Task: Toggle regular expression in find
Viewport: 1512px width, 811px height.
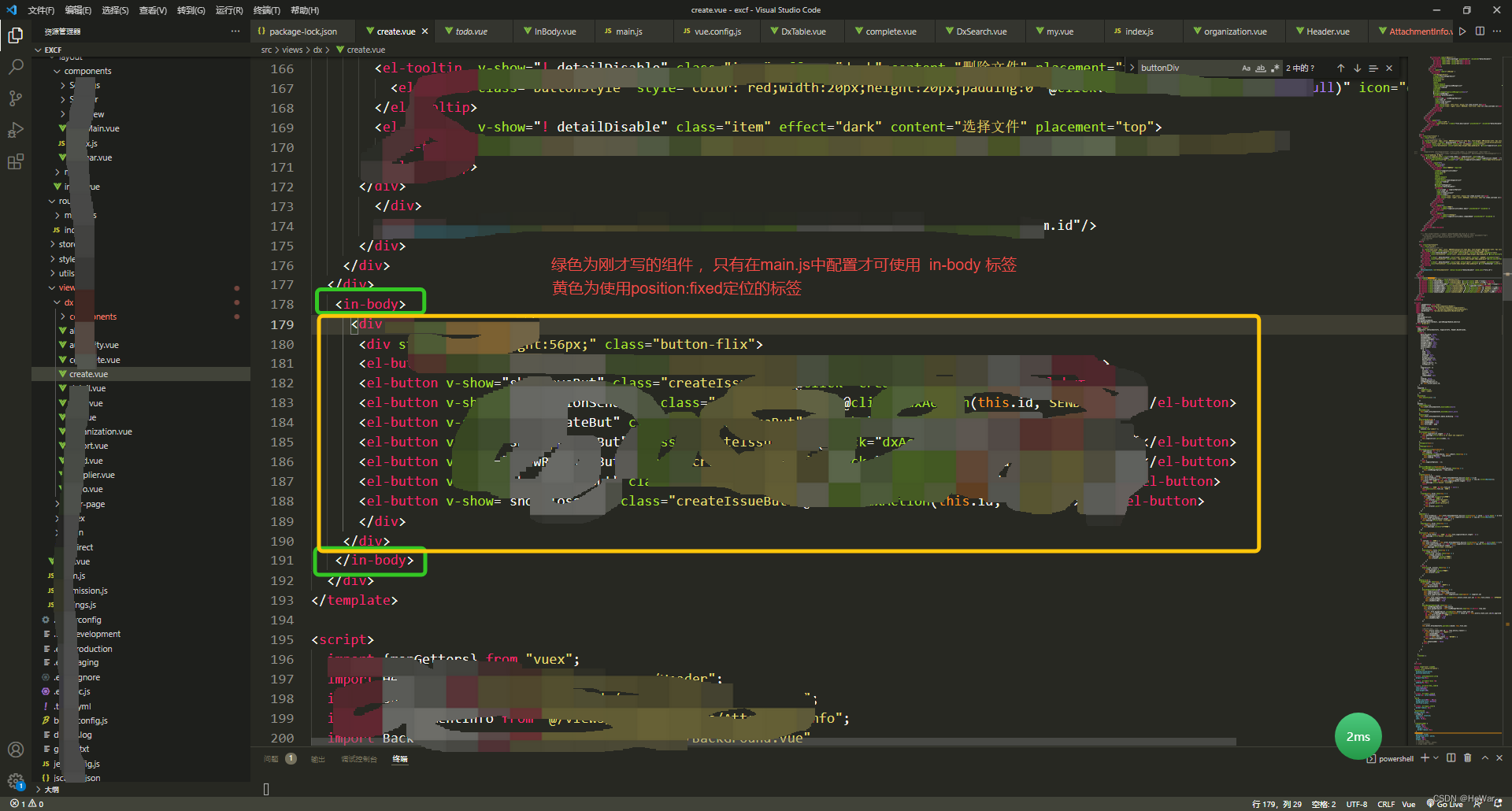Action: pos(1275,68)
